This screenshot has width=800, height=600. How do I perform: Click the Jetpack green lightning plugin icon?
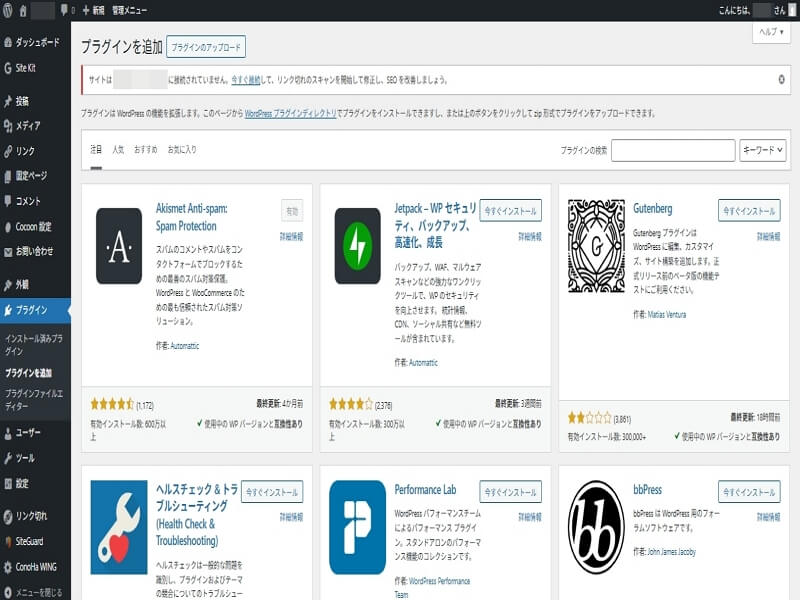(x=357, y=246)
